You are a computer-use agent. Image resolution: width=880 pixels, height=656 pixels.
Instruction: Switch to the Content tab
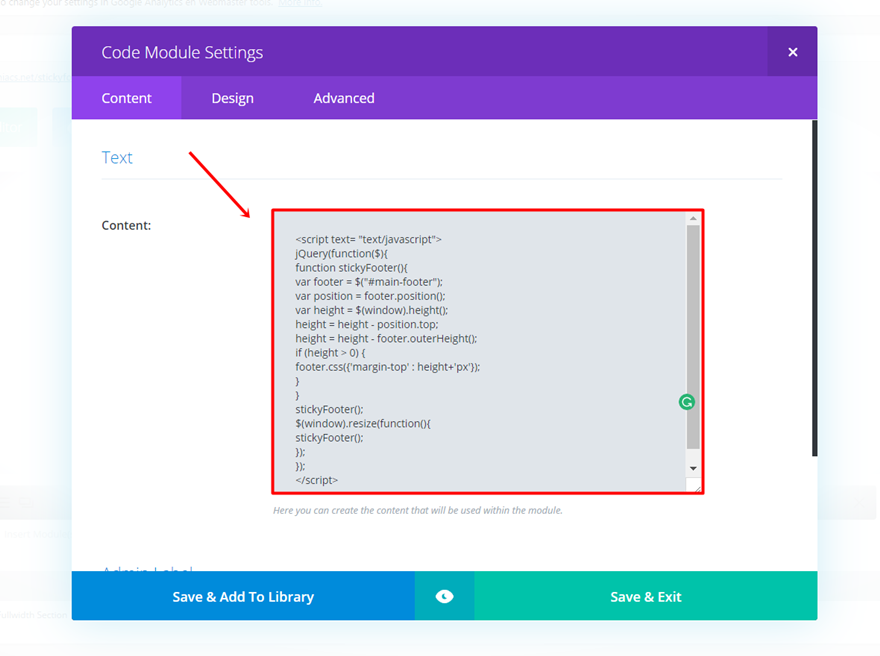[126, 98]
